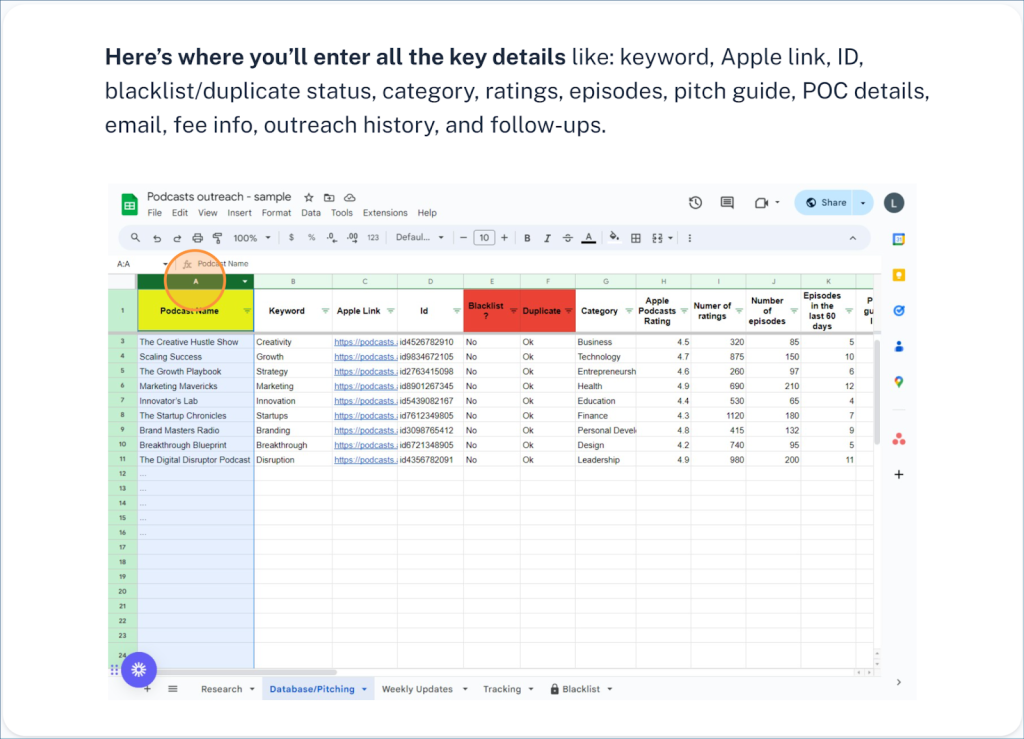The height and width of the screenshot is (739, 1024).
Task: Toggle strikethrough formatting
Action: click(x=568, y=238)
